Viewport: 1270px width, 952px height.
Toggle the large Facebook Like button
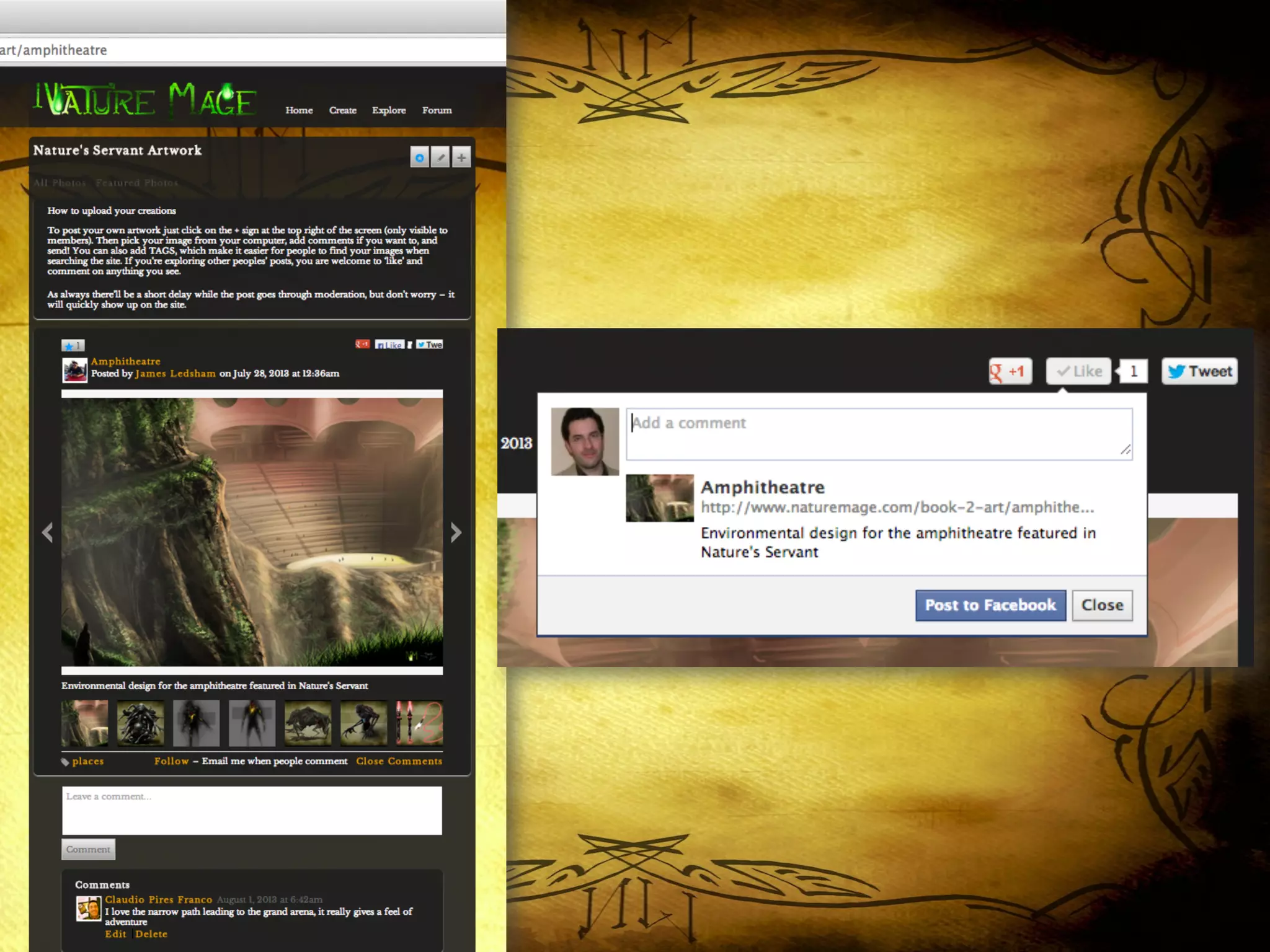click(x=1078, y=371)
